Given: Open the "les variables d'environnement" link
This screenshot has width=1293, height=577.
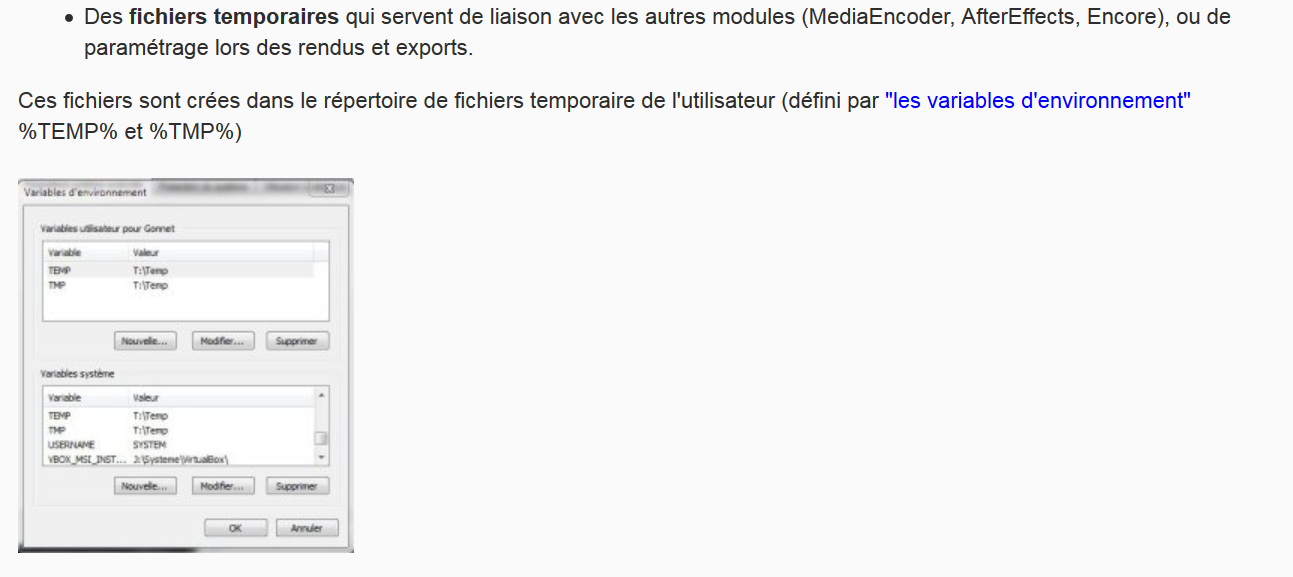Looking at the screenshot, I should [x=1038, y=101].
